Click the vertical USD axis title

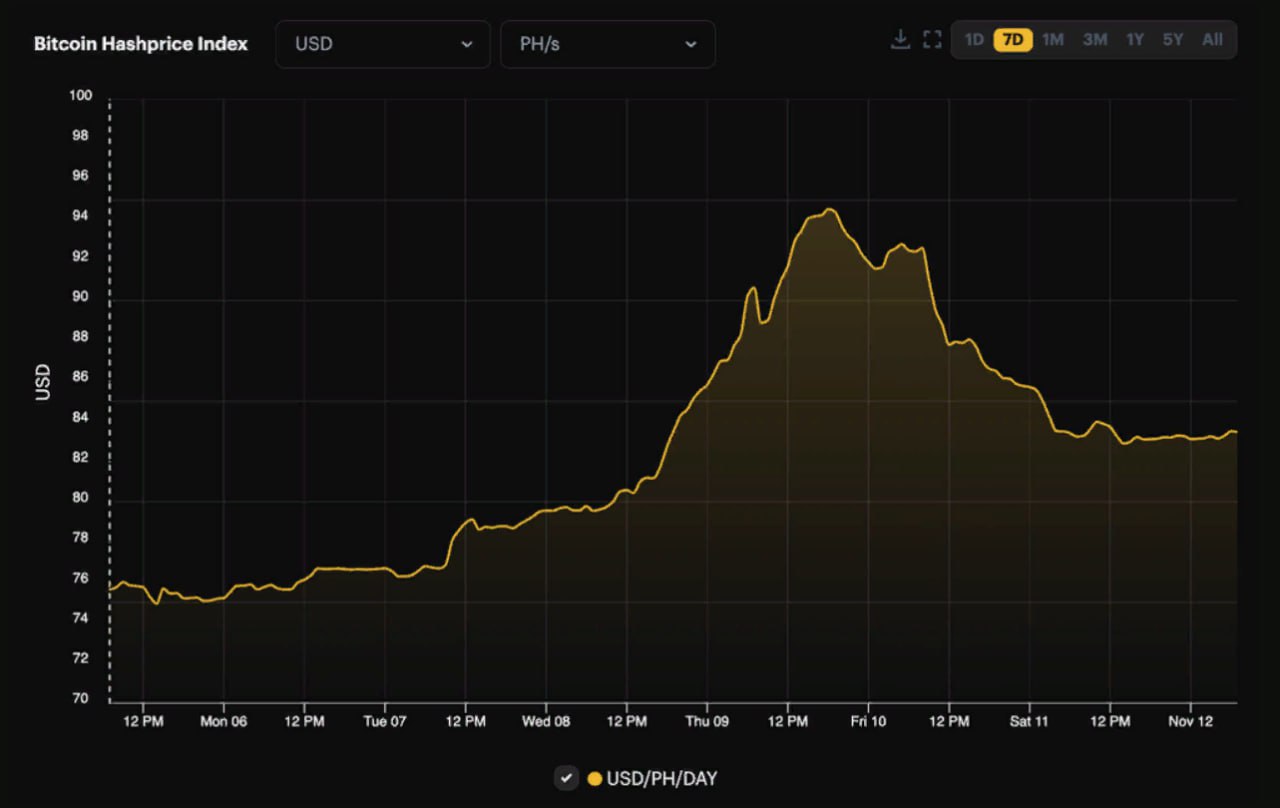(x=43, y=382)
